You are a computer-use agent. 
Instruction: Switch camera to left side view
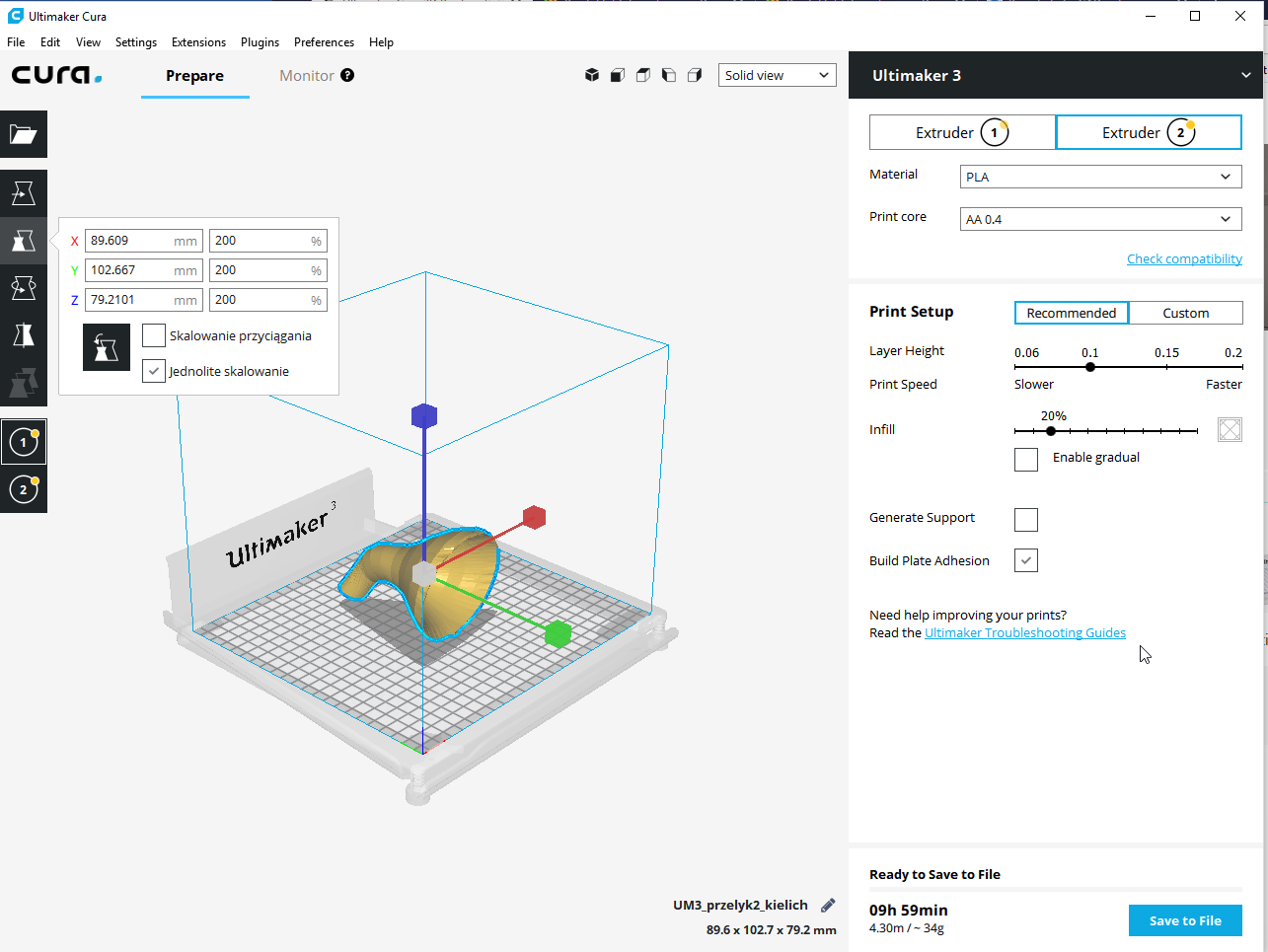click(x=669, y=75)
